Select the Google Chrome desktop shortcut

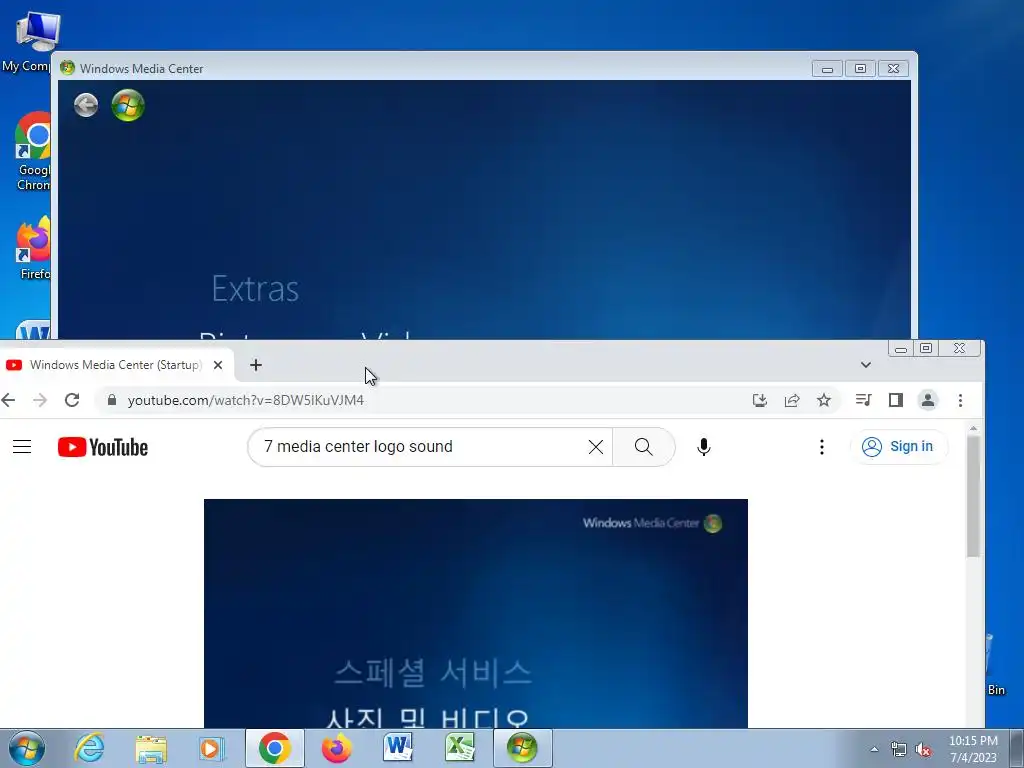(x=31, y=152)
